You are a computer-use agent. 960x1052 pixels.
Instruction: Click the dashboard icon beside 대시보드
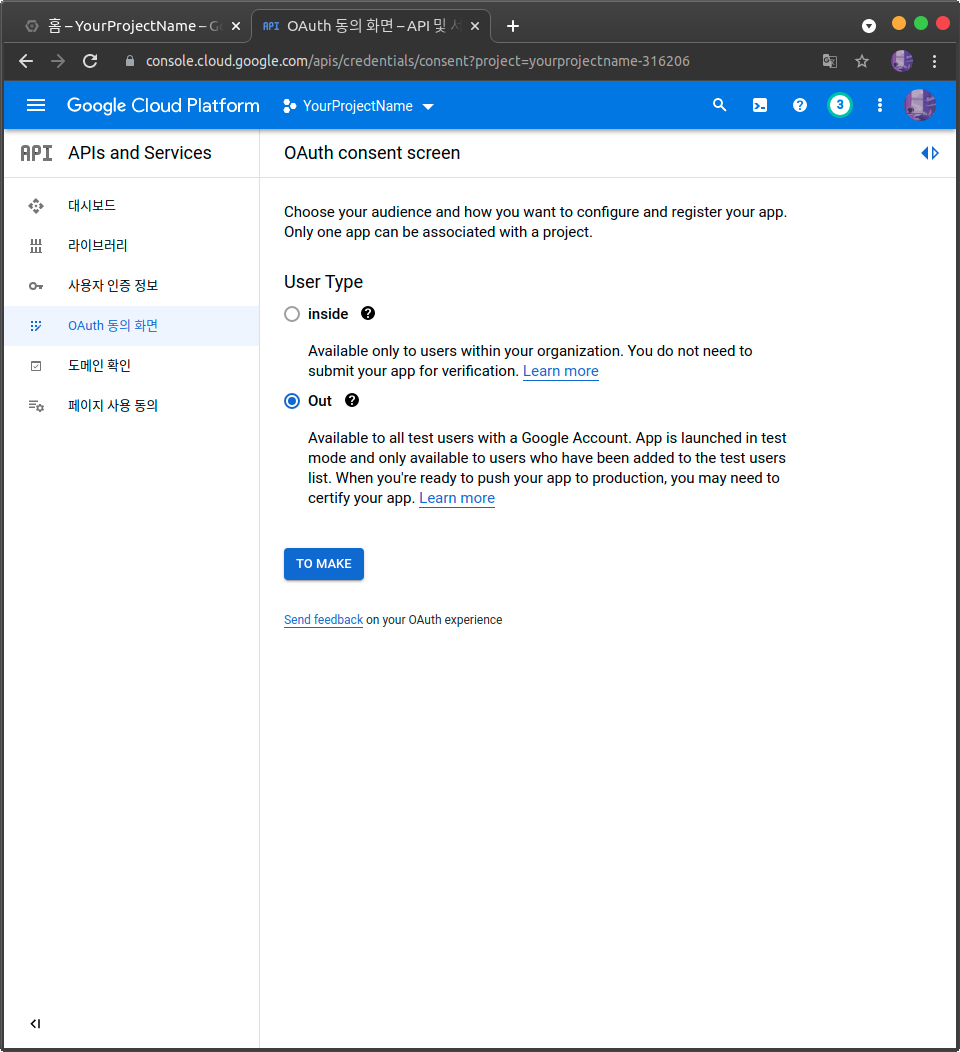click(36, 206)
